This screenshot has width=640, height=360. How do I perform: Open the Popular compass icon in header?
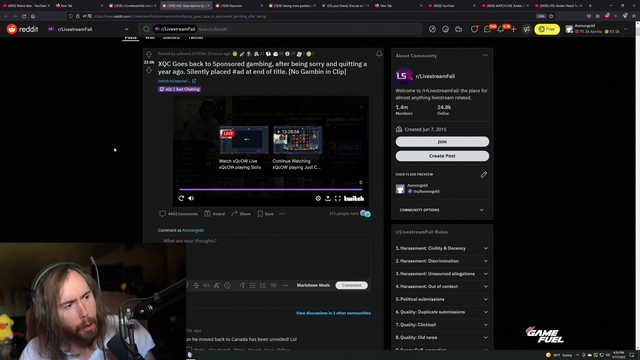pos(432,29)
